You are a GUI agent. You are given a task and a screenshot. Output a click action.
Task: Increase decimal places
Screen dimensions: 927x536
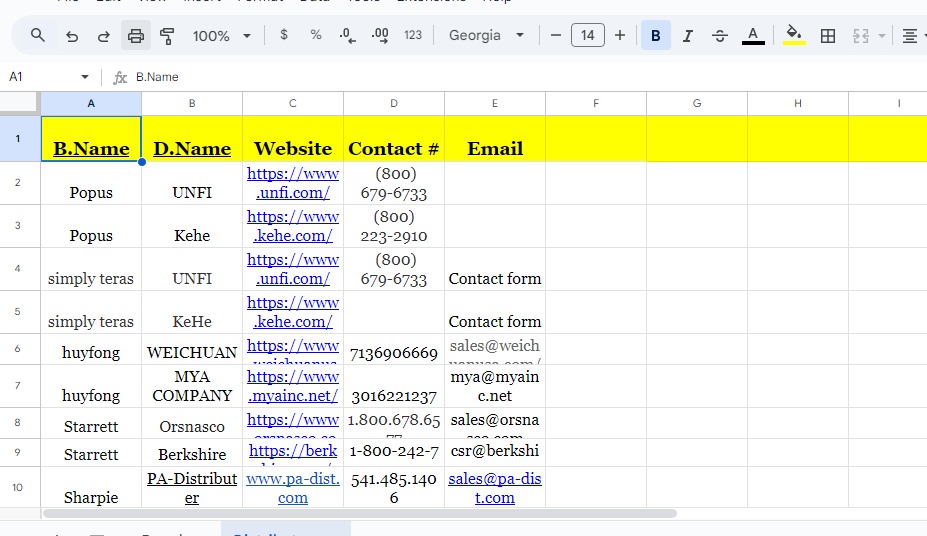(380, 36)
